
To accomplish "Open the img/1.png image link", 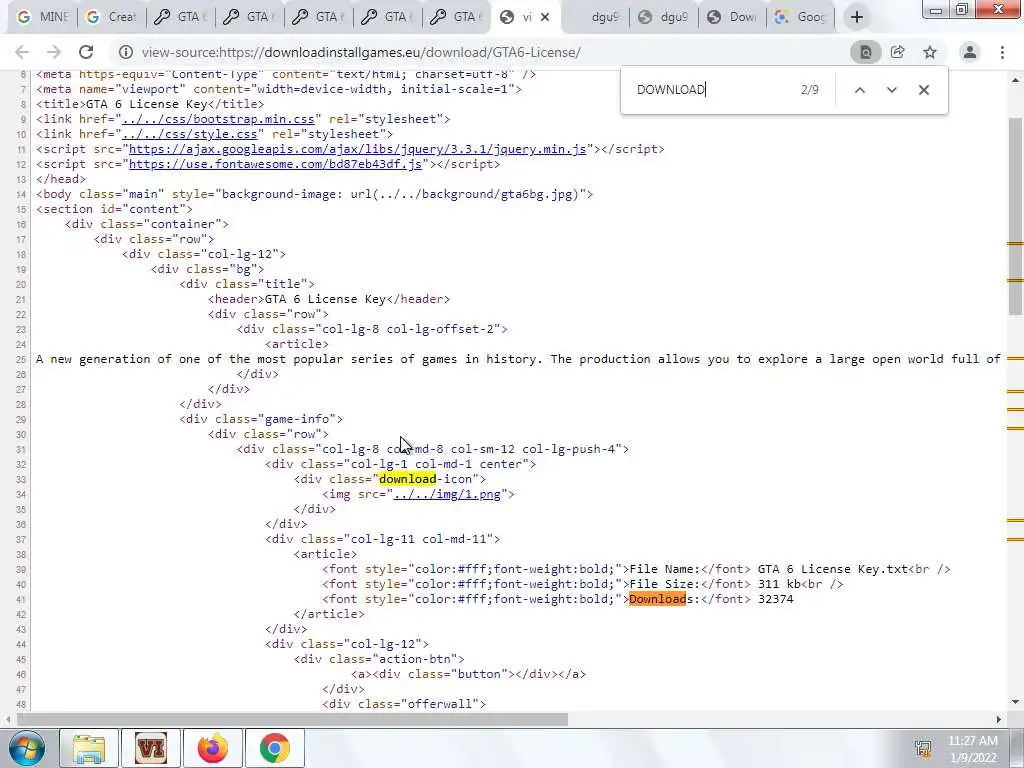I will [447, 494].
